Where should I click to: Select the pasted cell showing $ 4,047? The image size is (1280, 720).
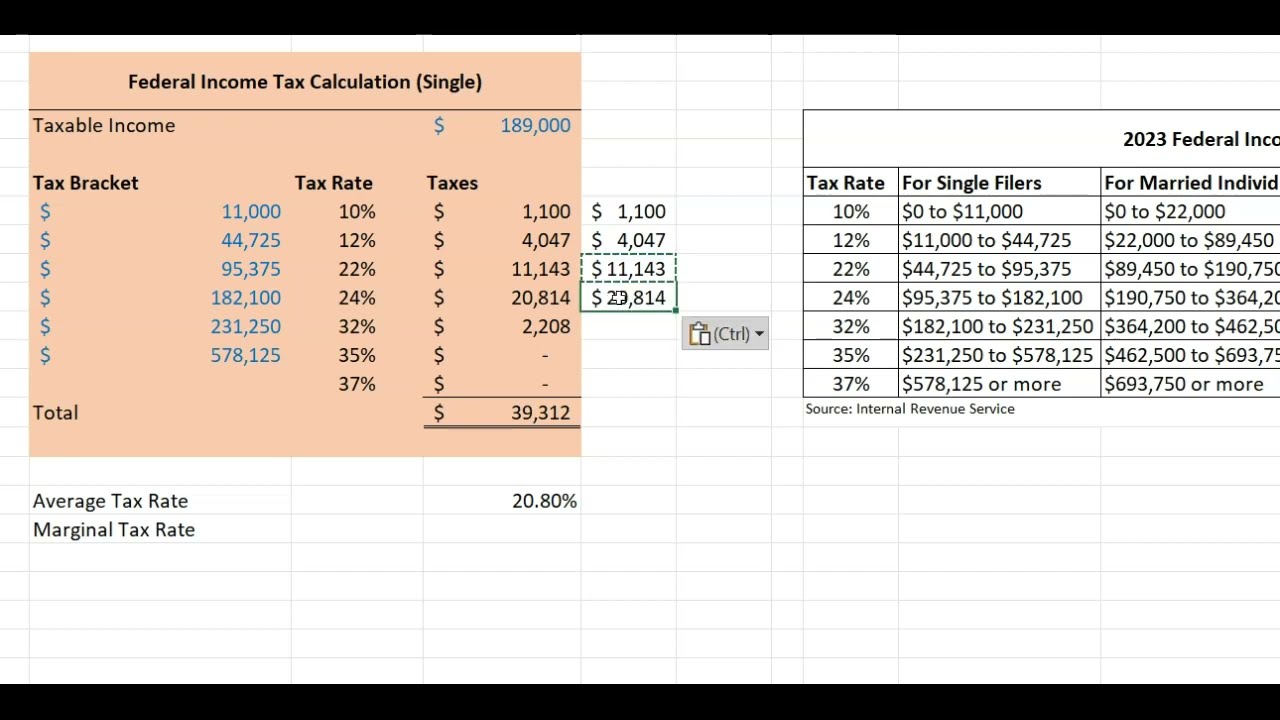coord(628,241)
